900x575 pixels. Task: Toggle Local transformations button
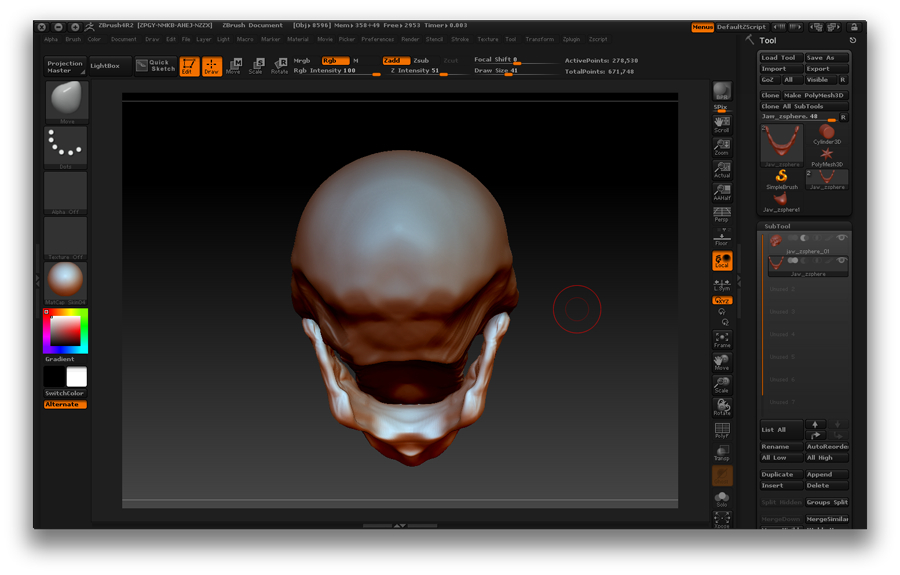721,261
